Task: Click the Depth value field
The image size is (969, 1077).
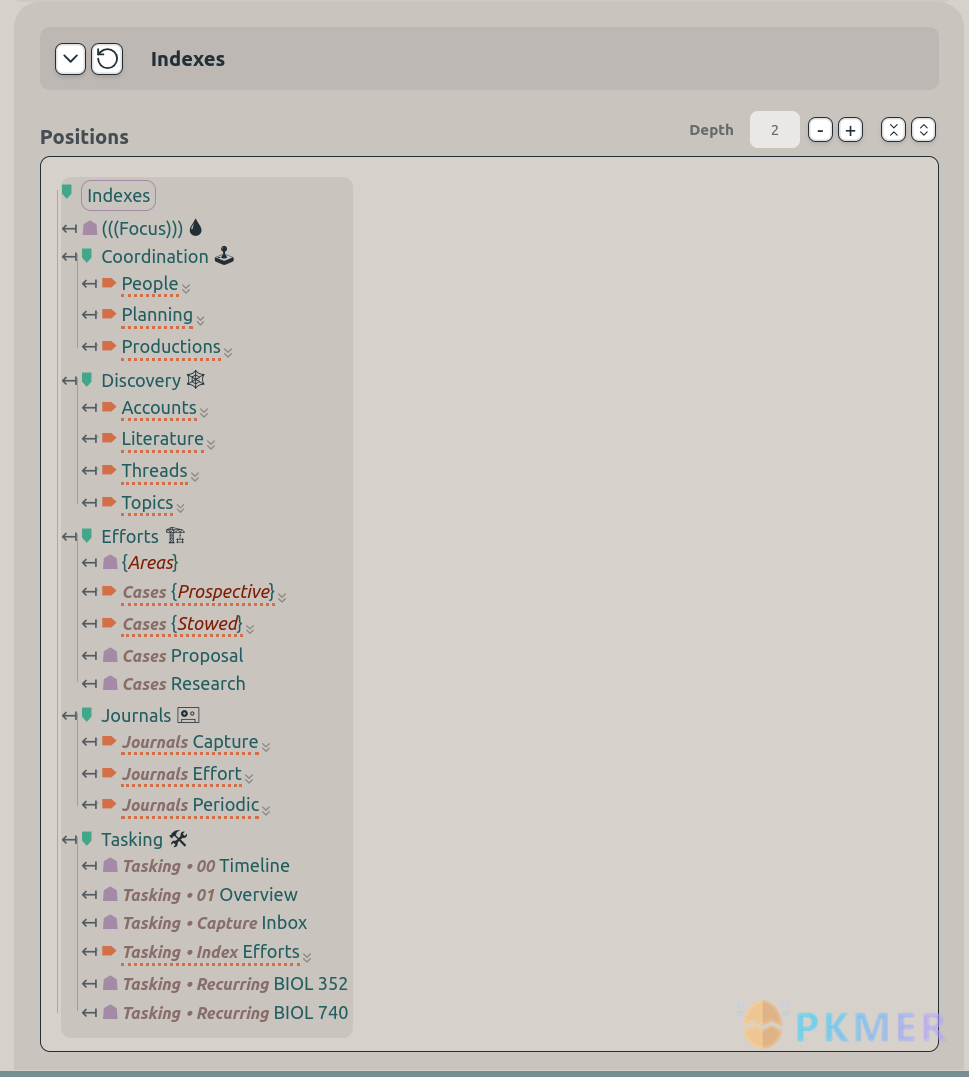Action: point(774,130)
